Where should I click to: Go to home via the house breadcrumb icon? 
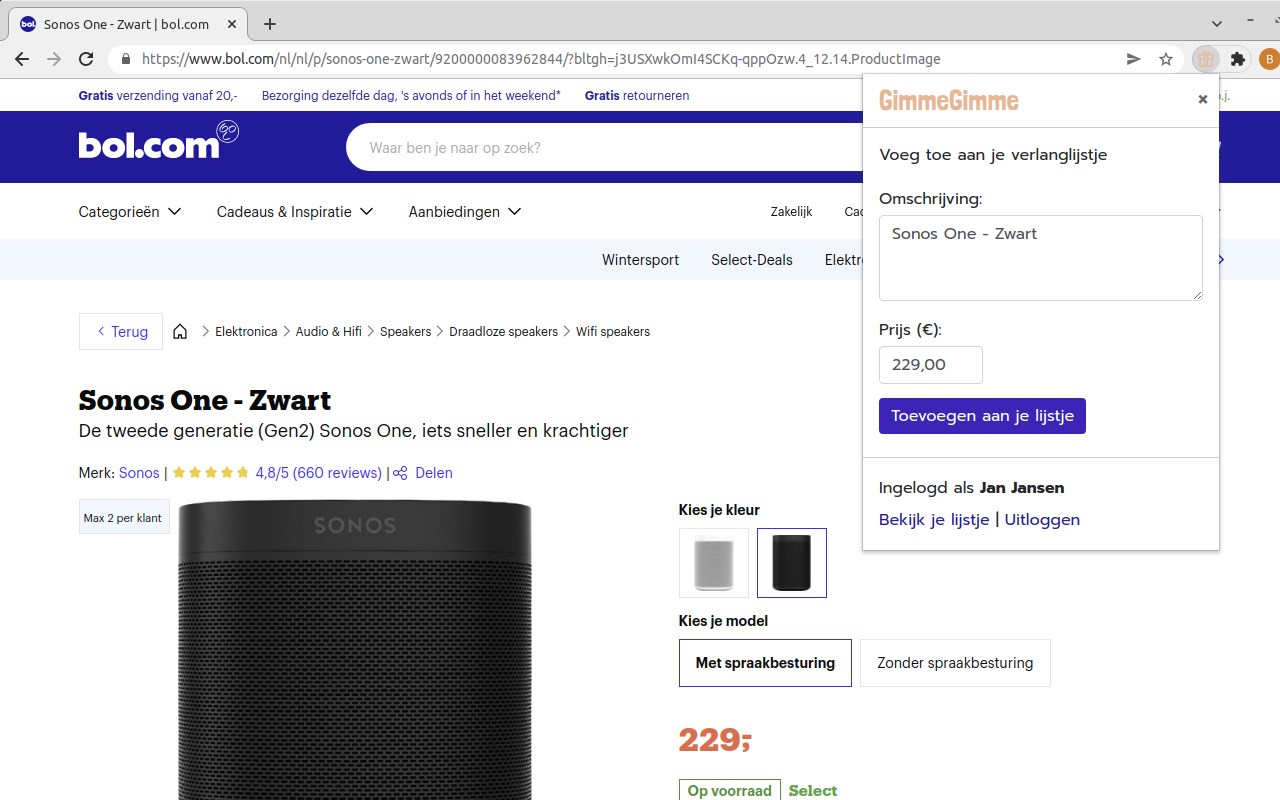tap(180, 331)
